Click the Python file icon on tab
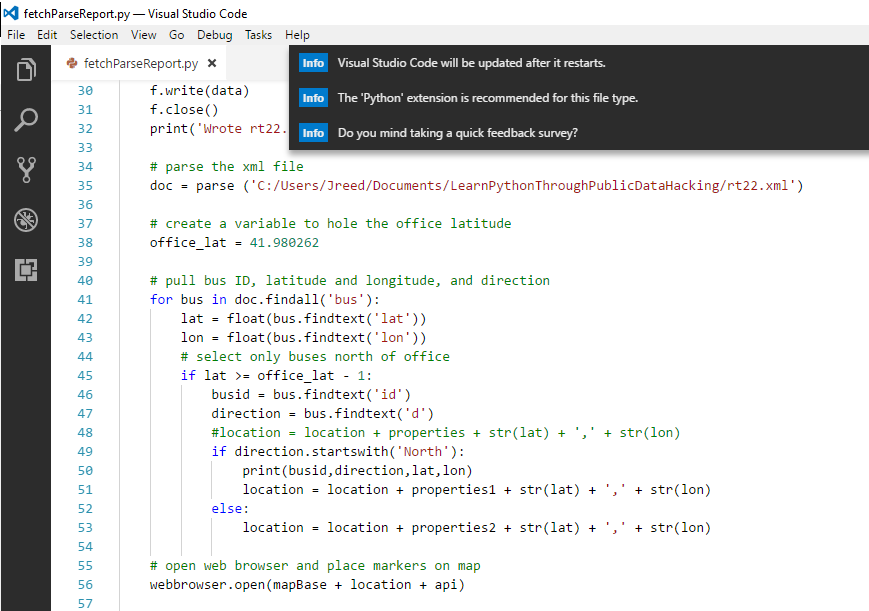The image size is (869, 611). (x=72, y=63)
